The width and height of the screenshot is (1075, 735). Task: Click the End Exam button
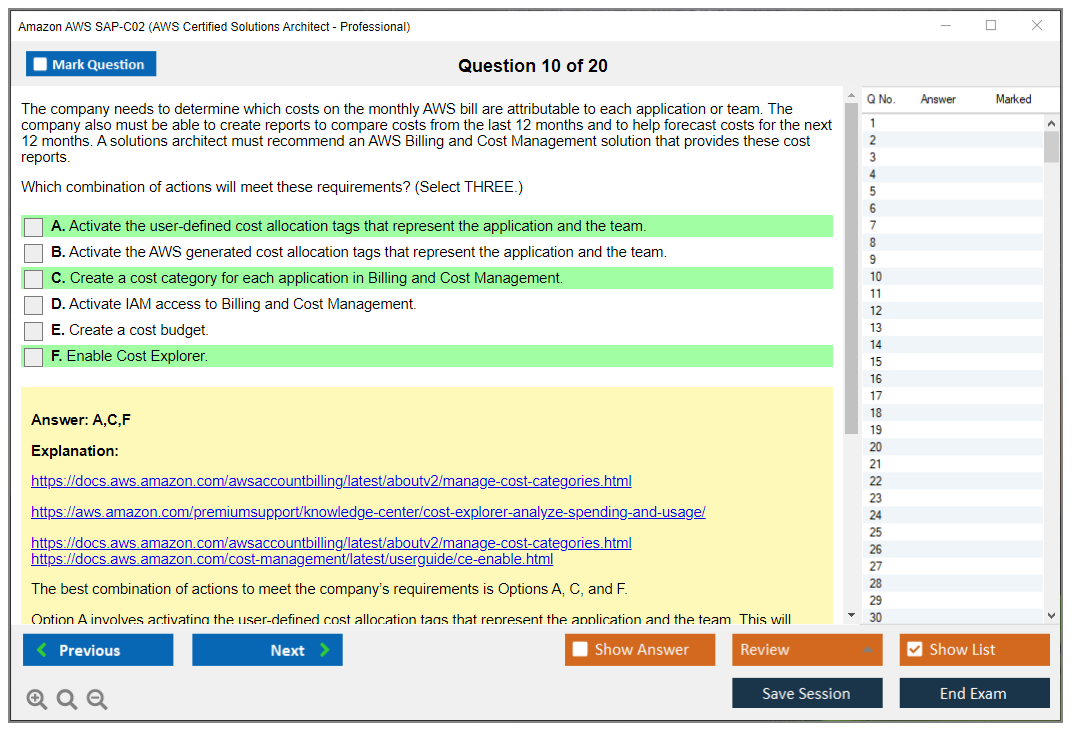click(x=974, y=693)
